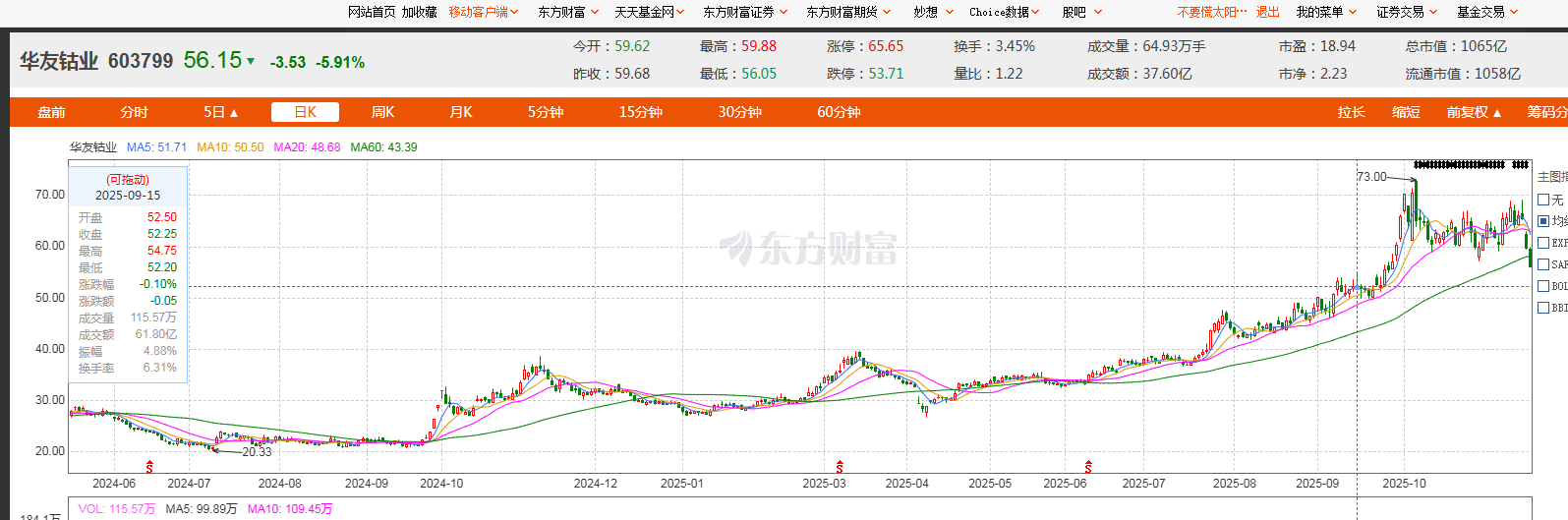Click the 换手 3.45% value
Viewport: 1568px width, 520px height.
click(x=1016, y=46)
